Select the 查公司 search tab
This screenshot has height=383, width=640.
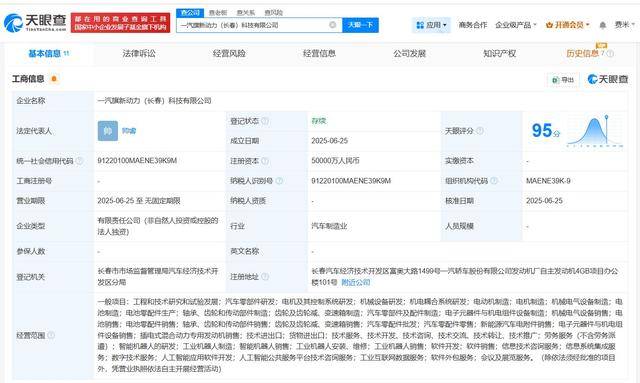click(190, 13)
